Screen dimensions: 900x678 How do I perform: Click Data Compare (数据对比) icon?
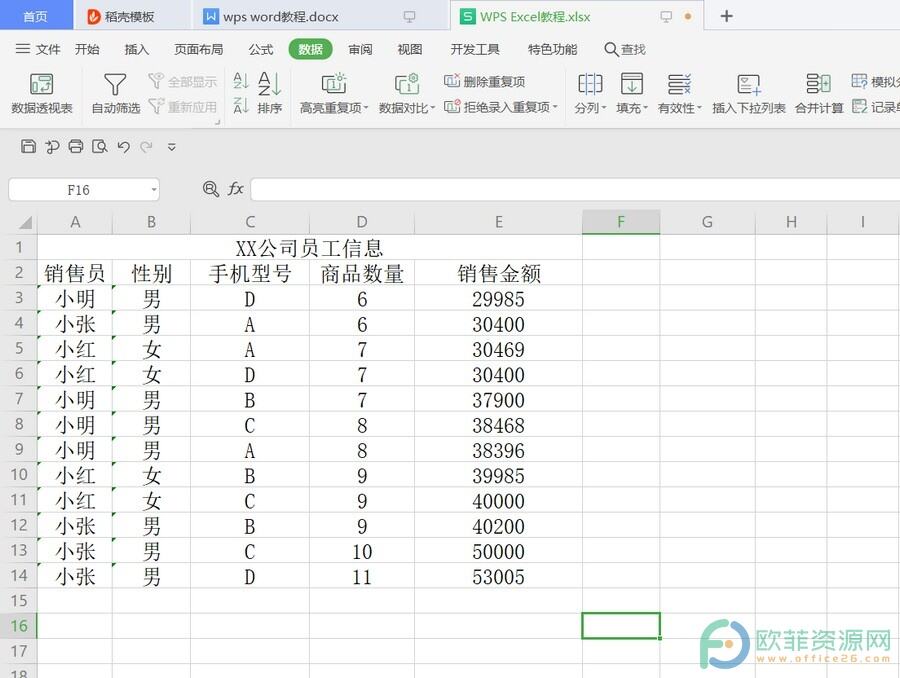click(x=407, y=84)
